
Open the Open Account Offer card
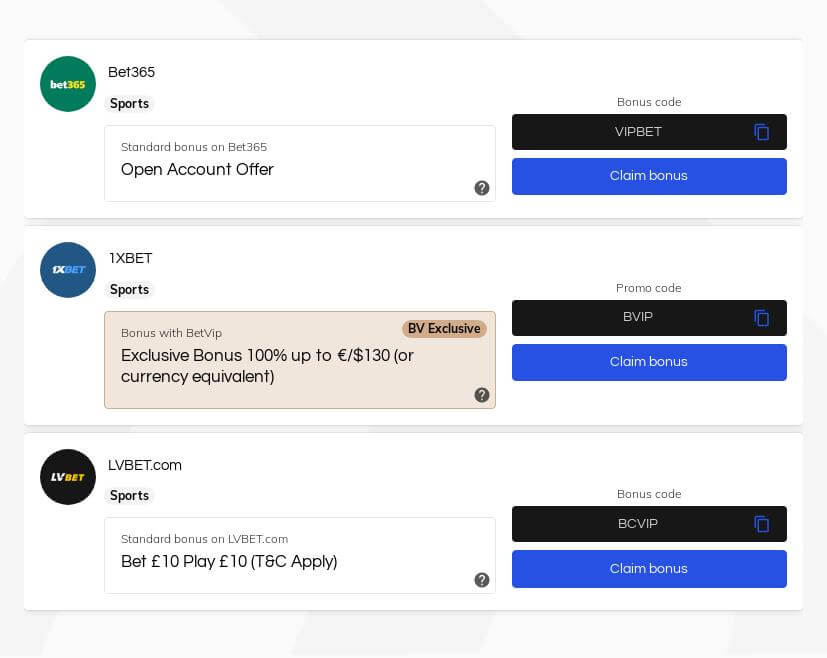point(300,163)
